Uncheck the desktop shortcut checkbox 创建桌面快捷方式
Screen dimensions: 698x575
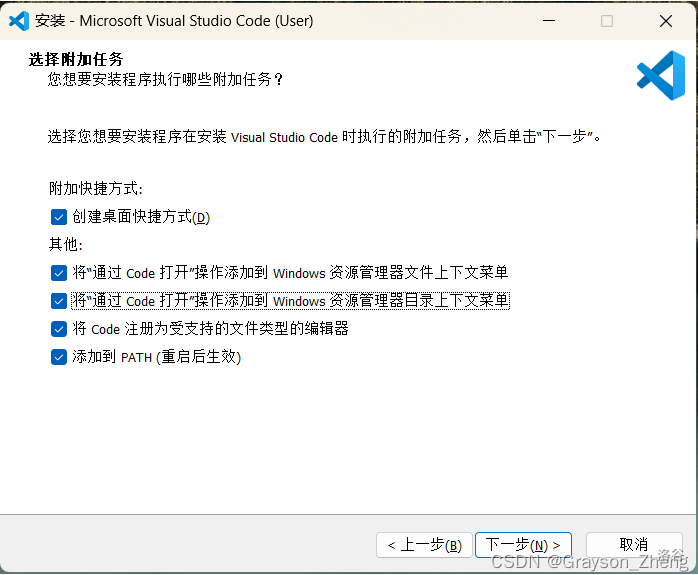click(x=59, y=217)
